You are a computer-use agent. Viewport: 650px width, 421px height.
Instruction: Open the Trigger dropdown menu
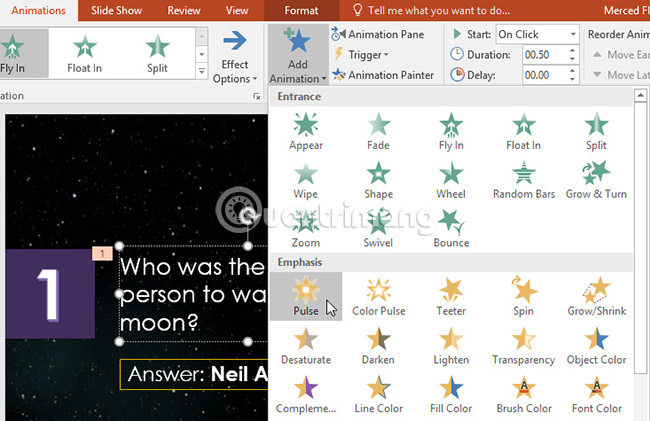pyautogui.click(x=361, y=55)
